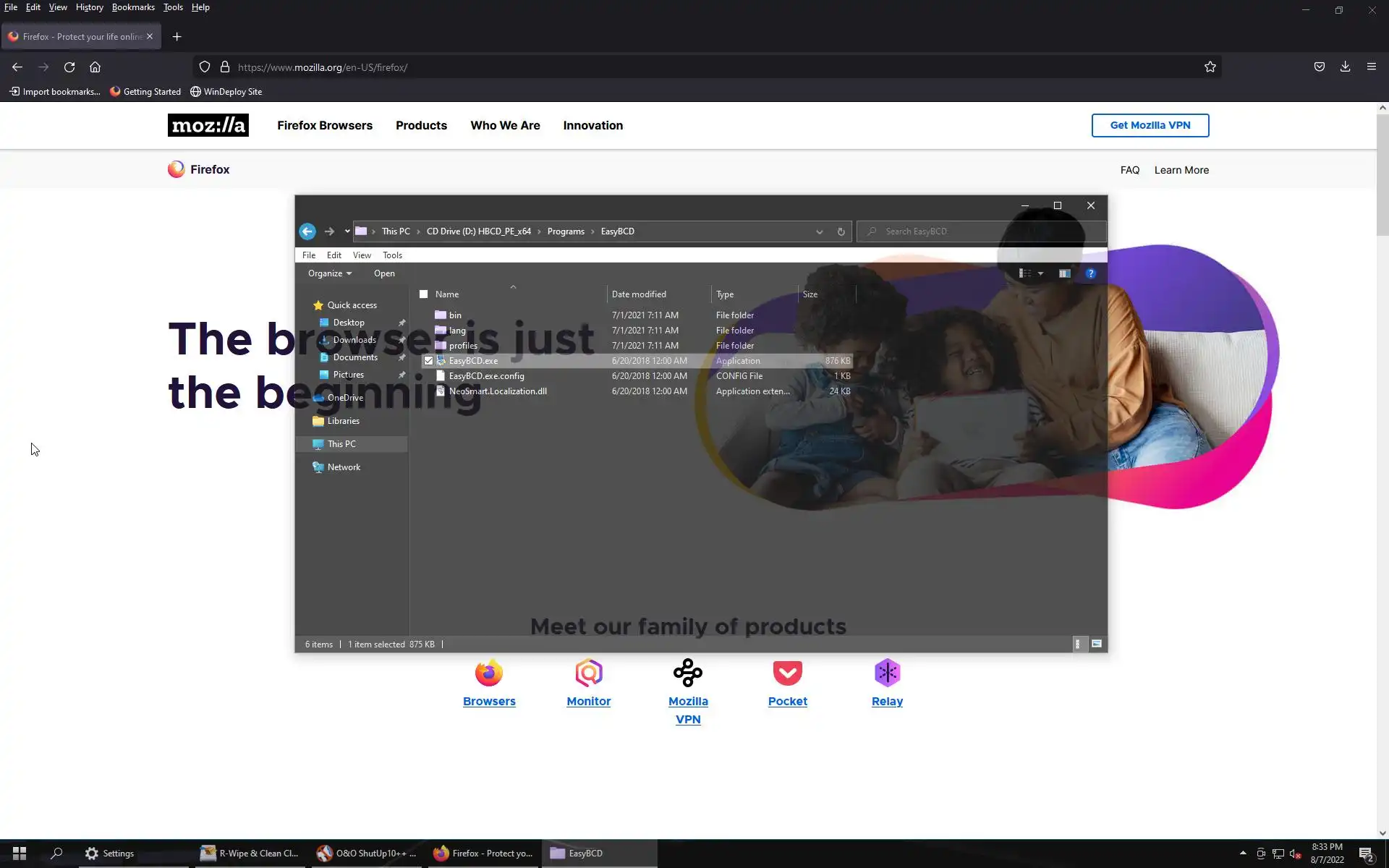This screenshot has width=1389, height=868.
Task: Open Explorer help question mark icon
Action: (1090, 273)
